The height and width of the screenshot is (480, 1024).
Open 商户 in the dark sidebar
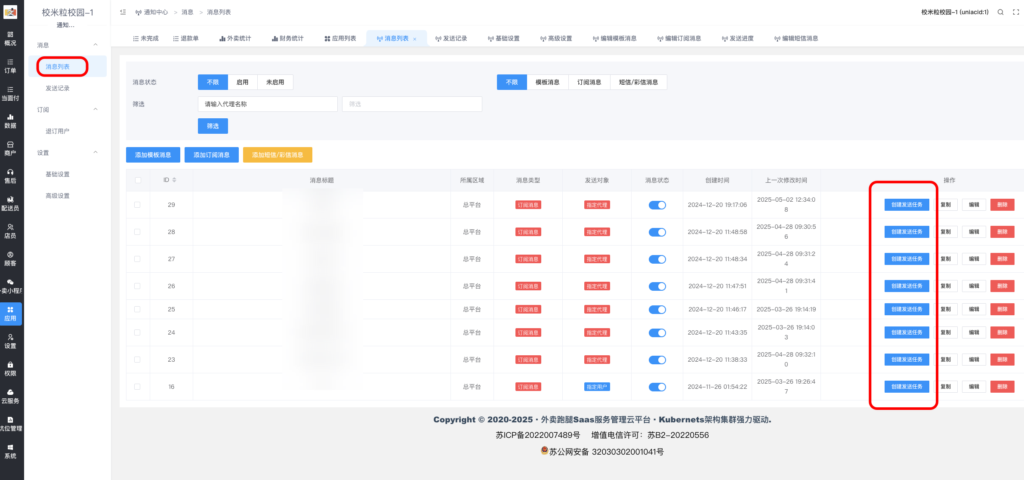tap(10, 148)
